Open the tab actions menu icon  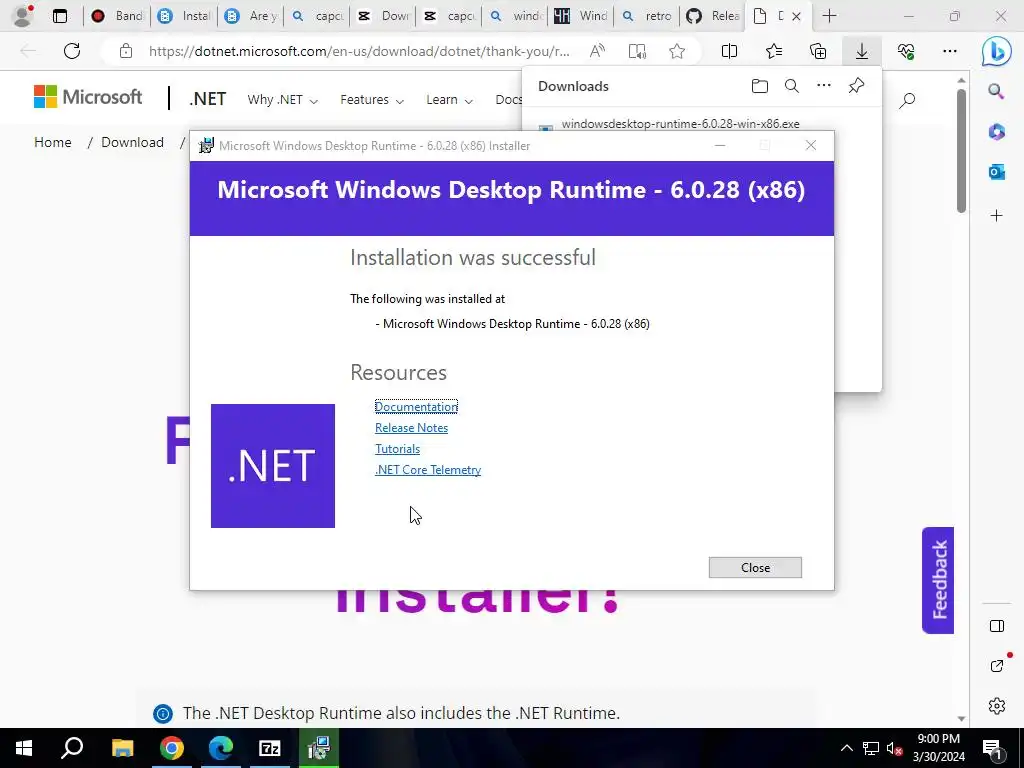tap(60, 16)
